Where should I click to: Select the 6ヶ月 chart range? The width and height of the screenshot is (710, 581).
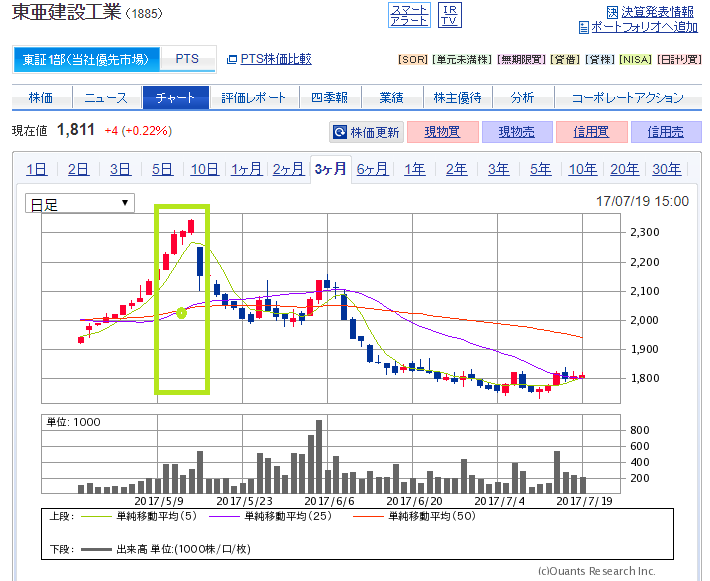point(372,169)
